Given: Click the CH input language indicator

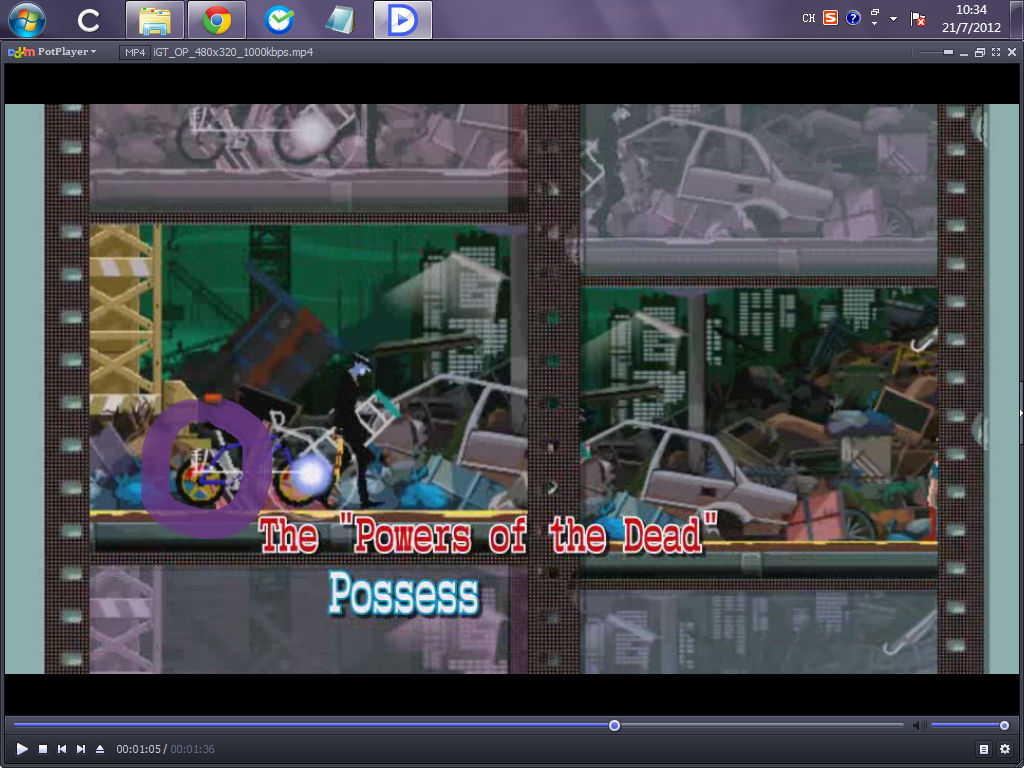Looking at the screenshot, I should (x=808, y=18).
